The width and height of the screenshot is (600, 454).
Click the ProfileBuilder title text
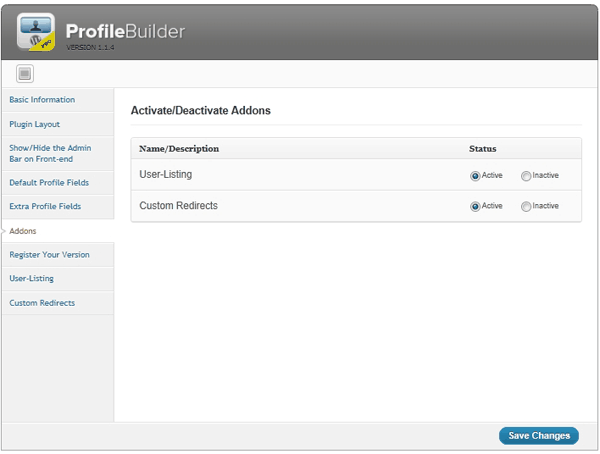(125, 31)
